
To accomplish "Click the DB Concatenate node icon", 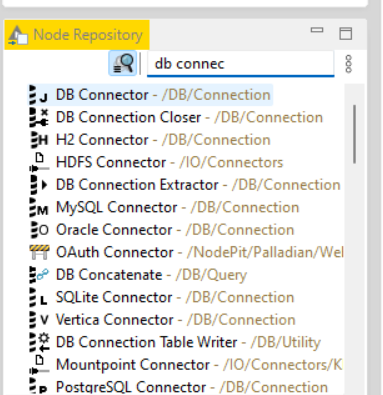I will pyautogui.click(x=39, y=275).
